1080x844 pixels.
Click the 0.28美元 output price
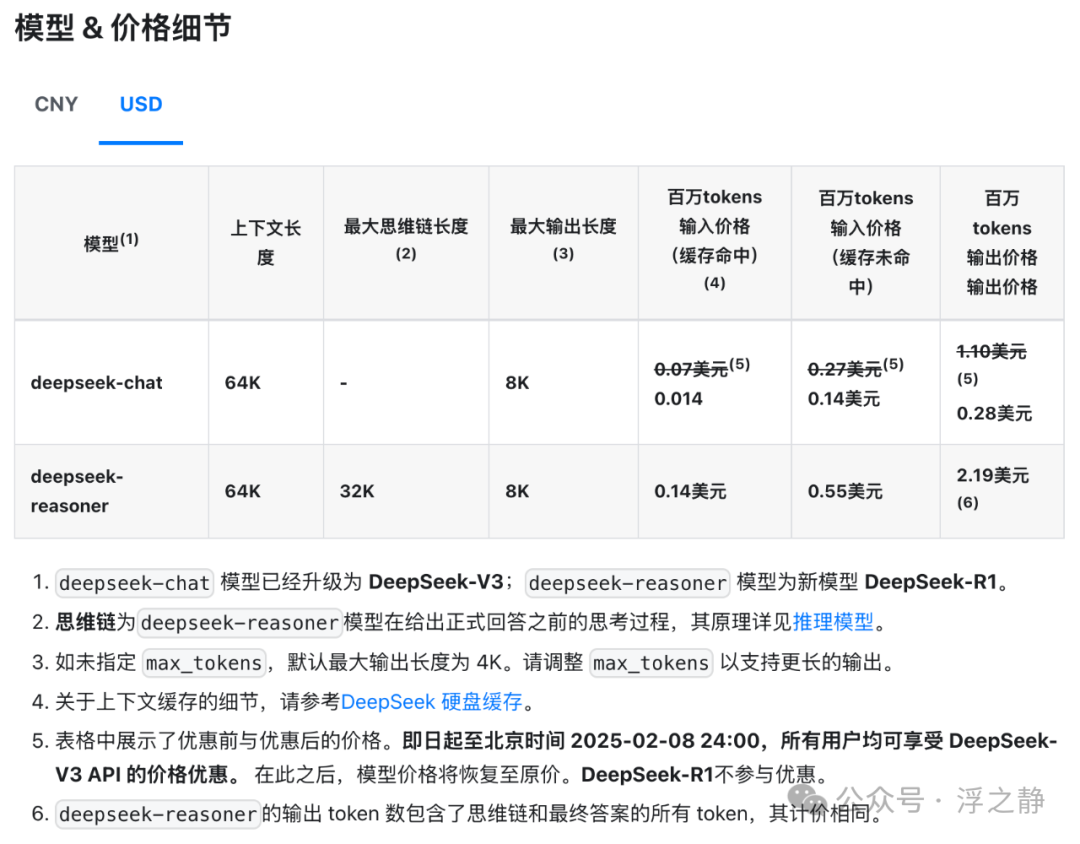point(994,413)
